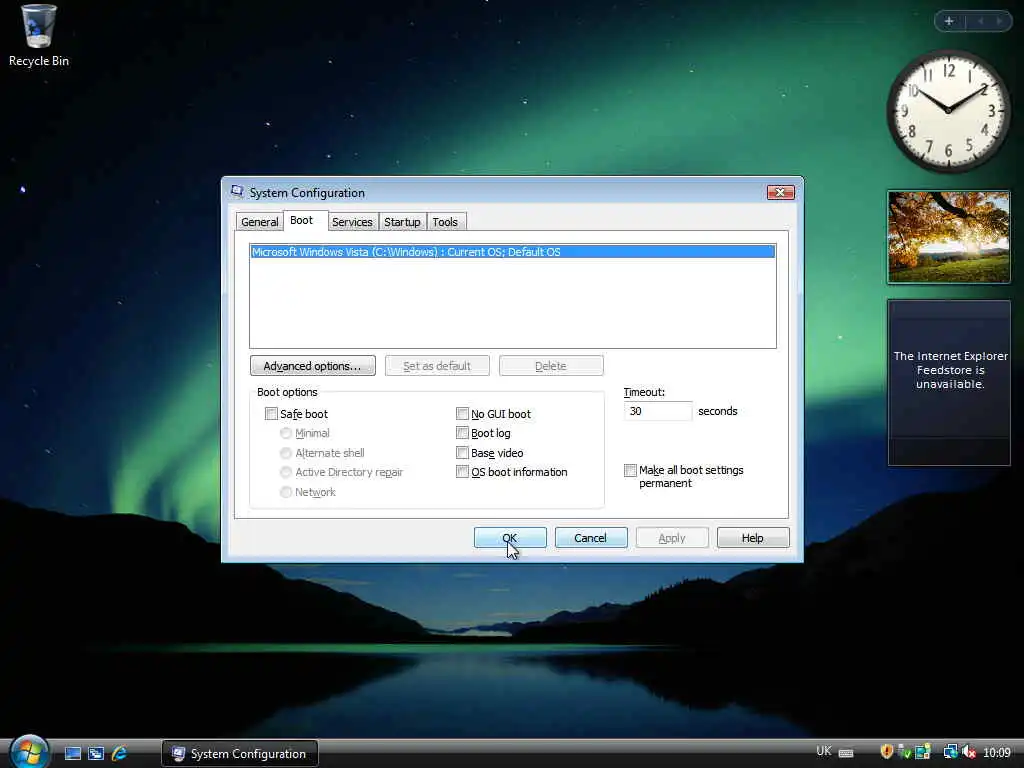
Task: Open the Security Center shield tray icon
Action: click(886, 752)
